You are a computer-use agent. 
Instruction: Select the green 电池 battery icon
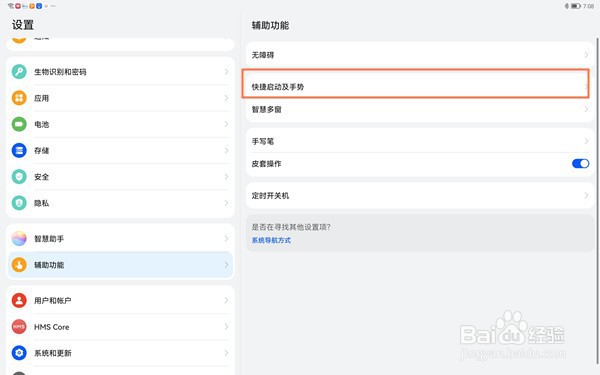click(19, 124)
